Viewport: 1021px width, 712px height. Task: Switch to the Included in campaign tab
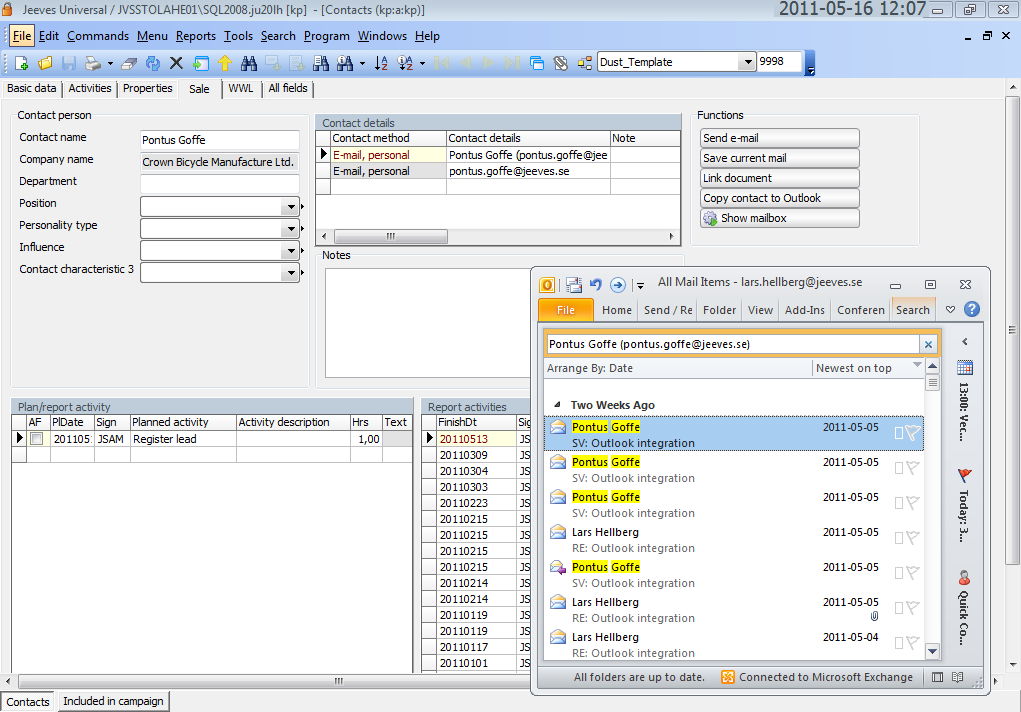pyautogui.click(x=113, y=701)
